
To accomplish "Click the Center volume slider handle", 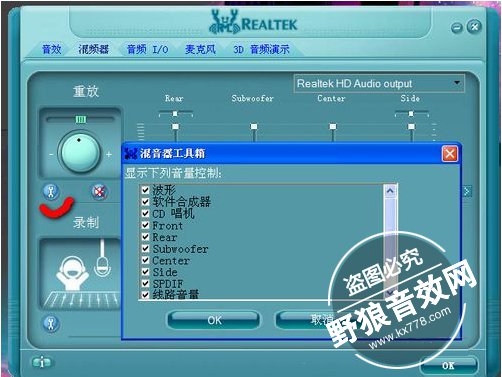I will 333,127.
